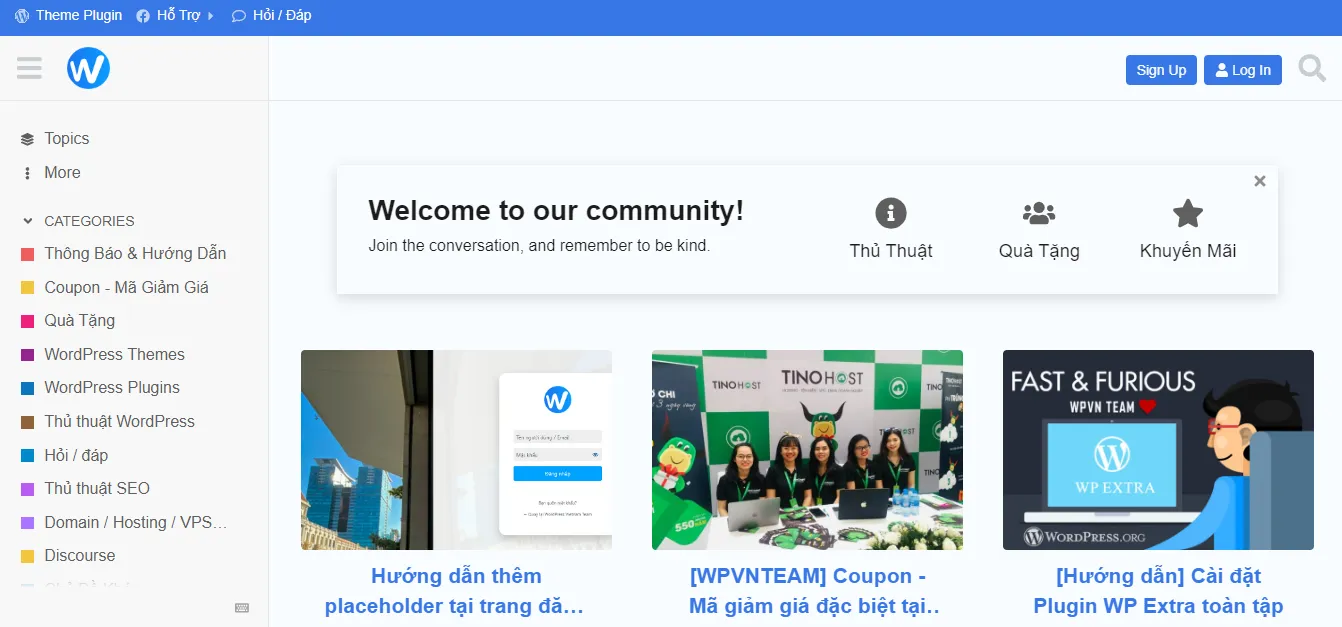
Task: Open the search magnifier icon
Action: 1312,68
